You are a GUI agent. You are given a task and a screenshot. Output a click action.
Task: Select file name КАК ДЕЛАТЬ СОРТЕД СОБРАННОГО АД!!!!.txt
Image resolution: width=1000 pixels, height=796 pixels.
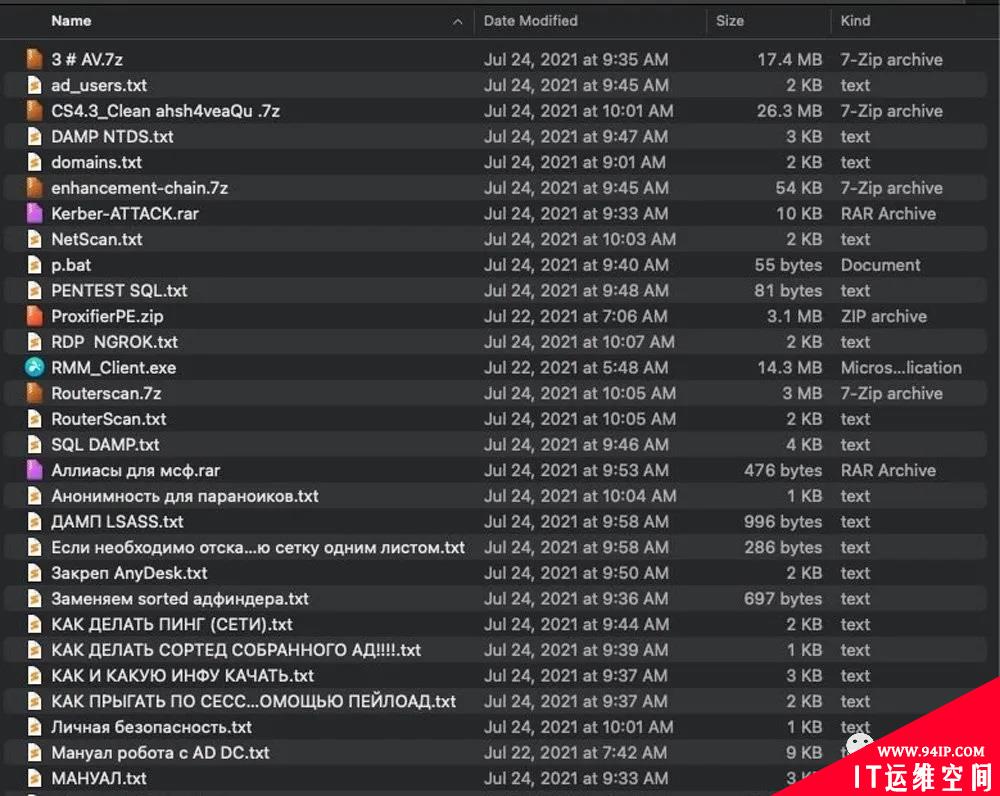(236, 650)
